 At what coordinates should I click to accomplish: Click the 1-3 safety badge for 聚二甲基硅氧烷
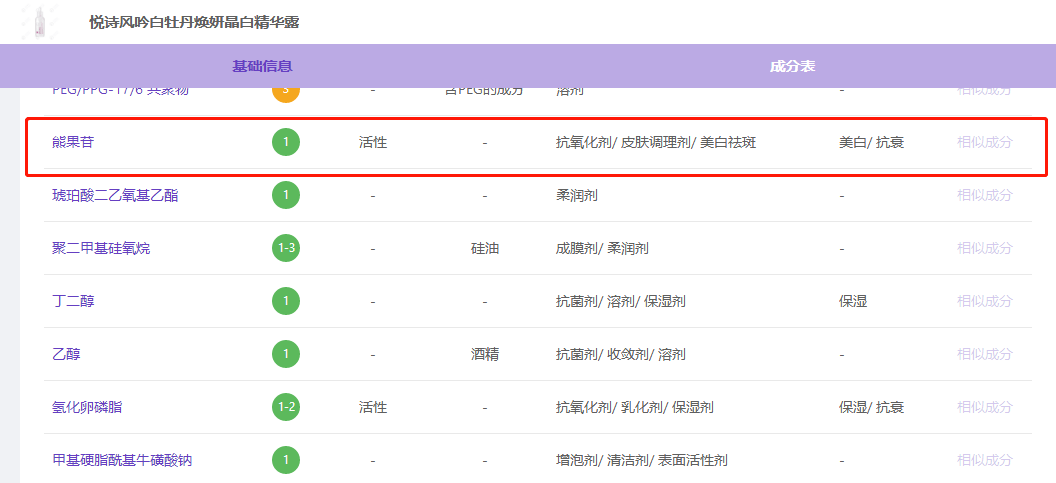click(286, 248)
